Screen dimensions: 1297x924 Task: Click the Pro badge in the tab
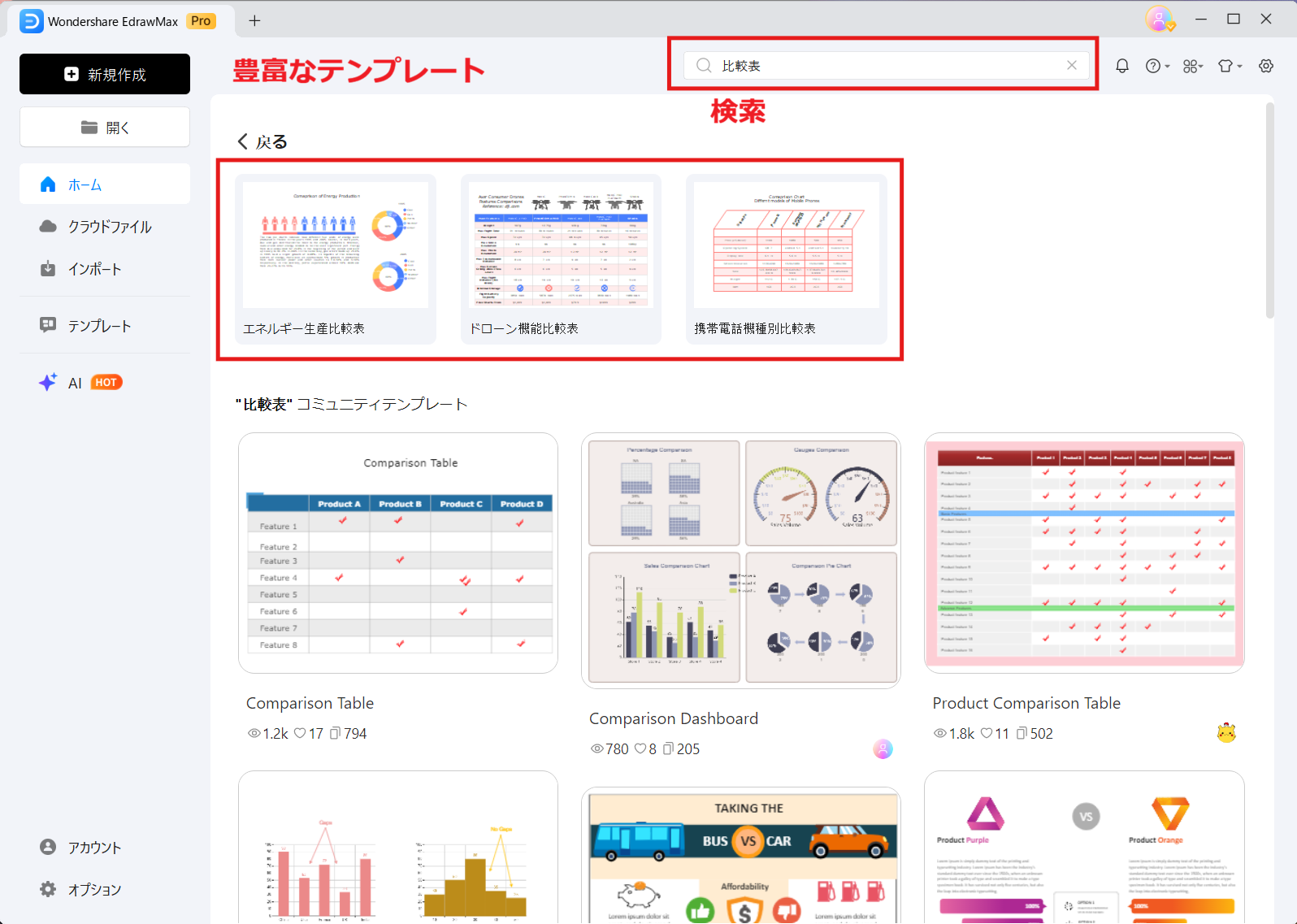point(201,21)
